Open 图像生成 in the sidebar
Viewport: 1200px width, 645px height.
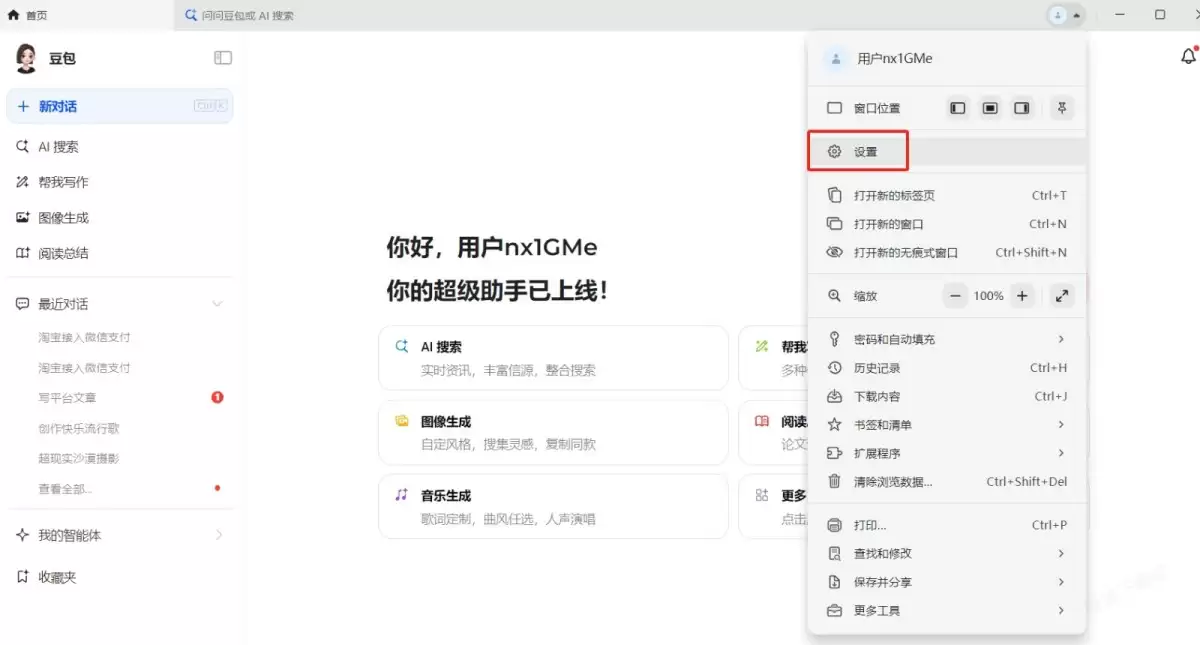(x=120, y=218)
